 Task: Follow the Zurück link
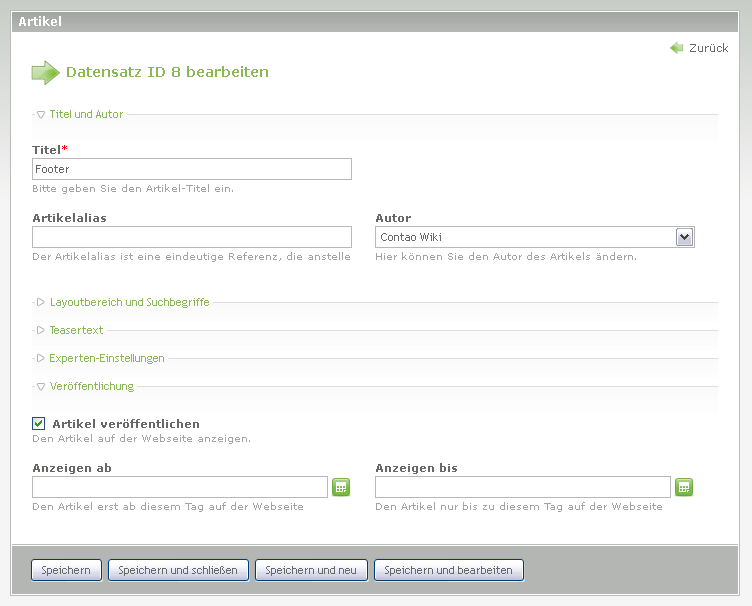(x=708, y=48)
